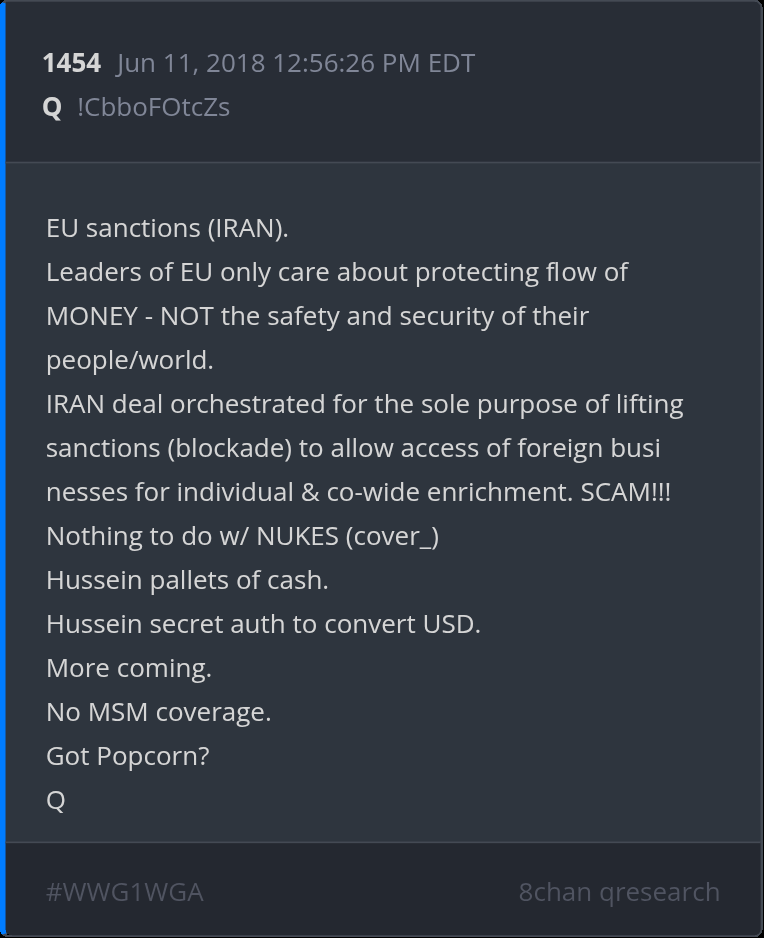The height and width of the screenshot is (938, 764).
Task: Click the "sanctions (blockade)" text line
Action: [353, 448]
